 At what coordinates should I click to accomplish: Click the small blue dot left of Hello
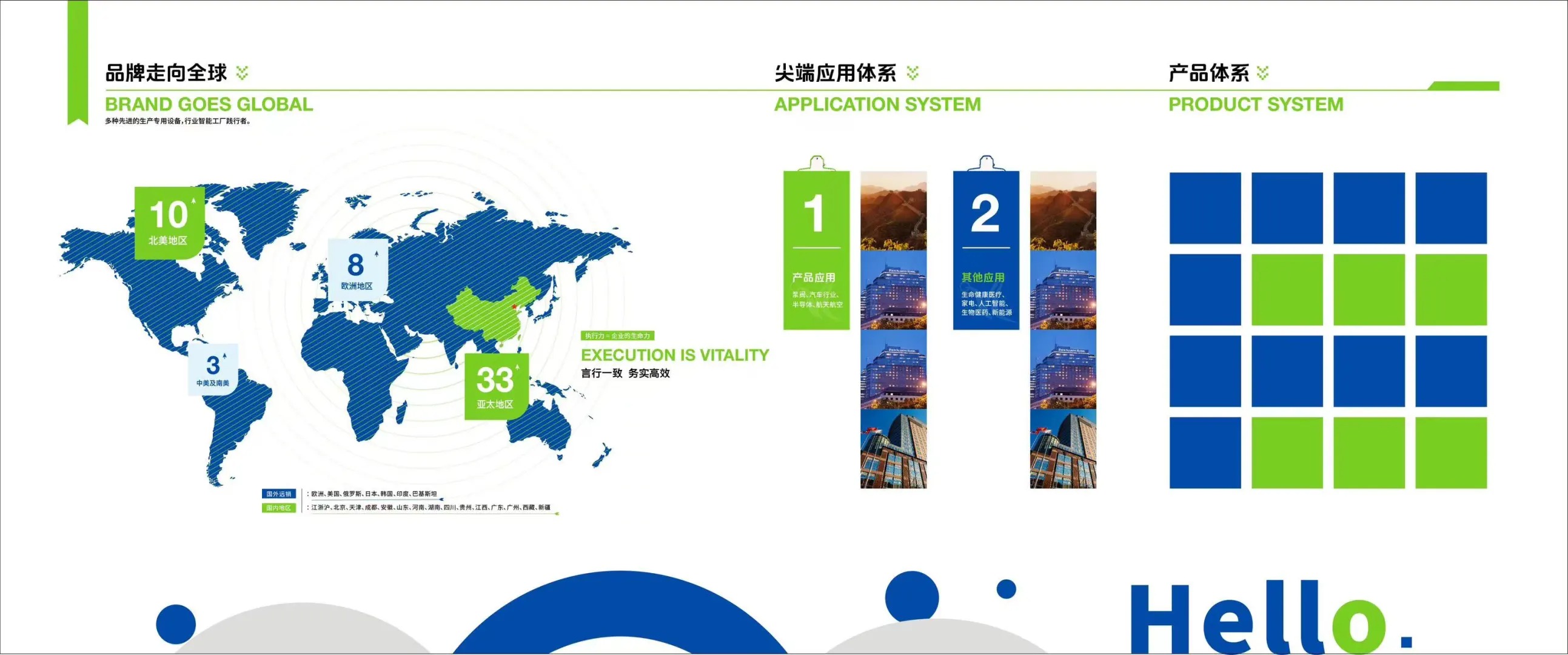1005,589
